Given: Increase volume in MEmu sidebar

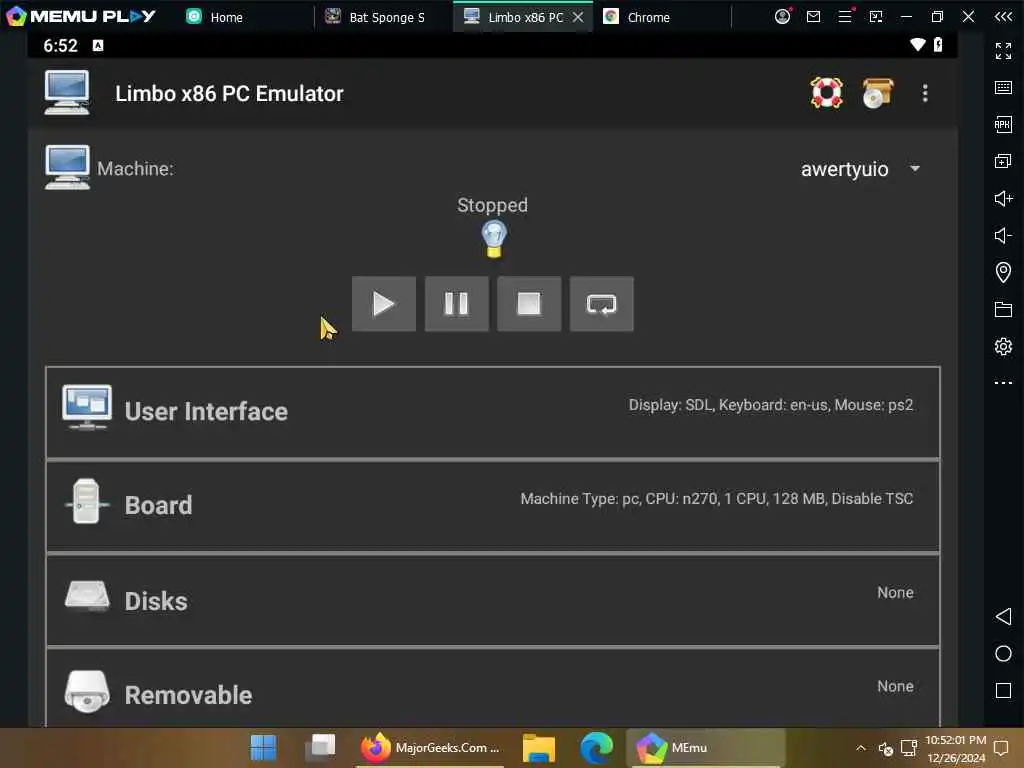Looking at the screenshot, I should click(x=1003, y=198).
